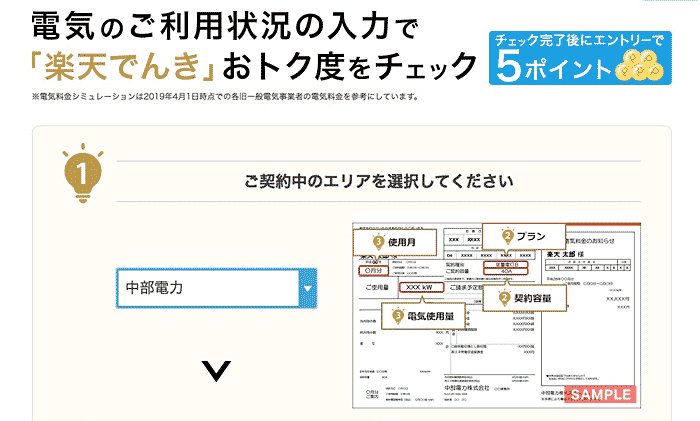Open the 中部電力 area dropdown
This screenshot has height=421, width=700.
(x=217, y=288)
